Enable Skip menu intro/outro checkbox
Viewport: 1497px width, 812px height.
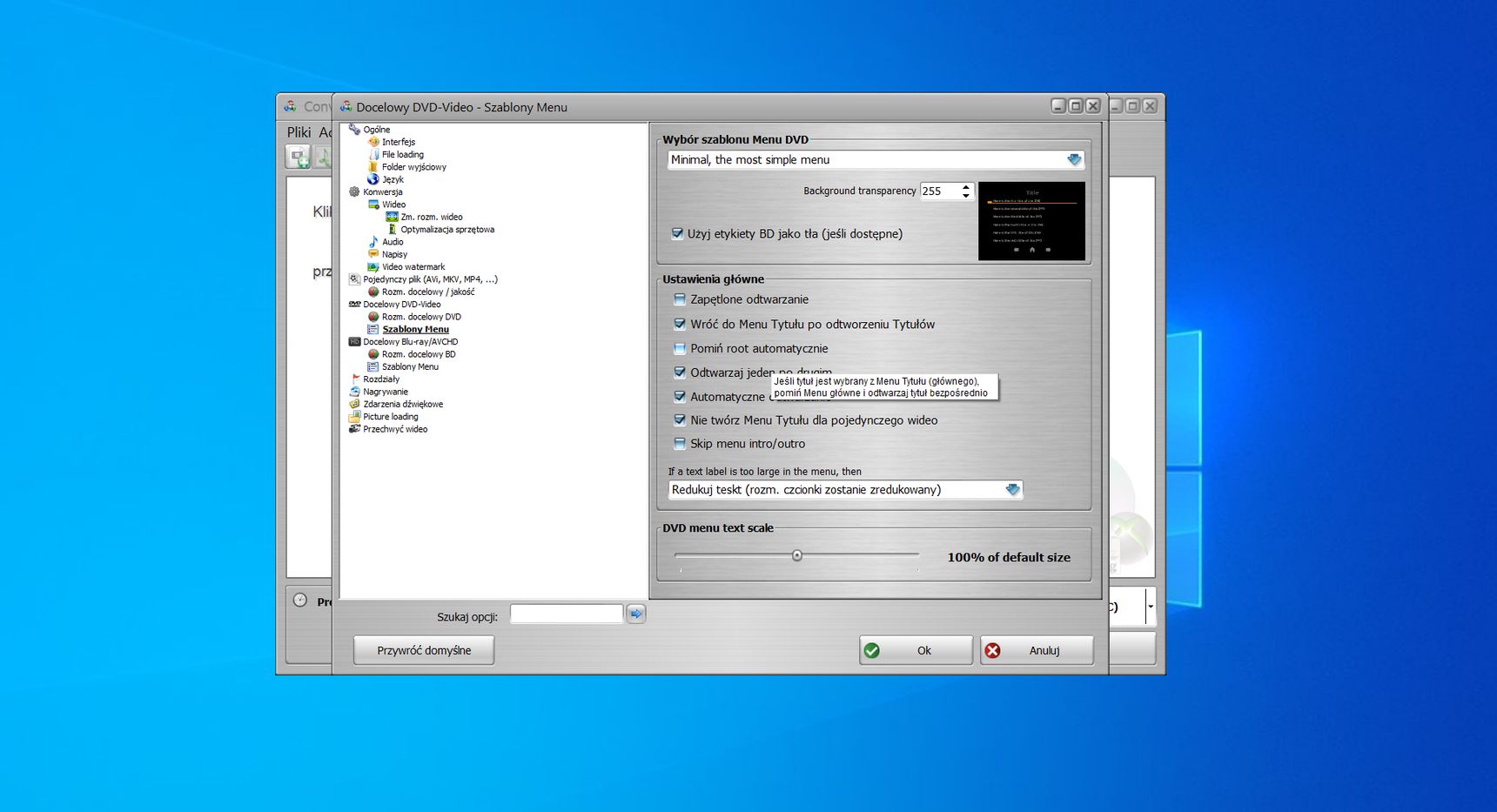680,444
